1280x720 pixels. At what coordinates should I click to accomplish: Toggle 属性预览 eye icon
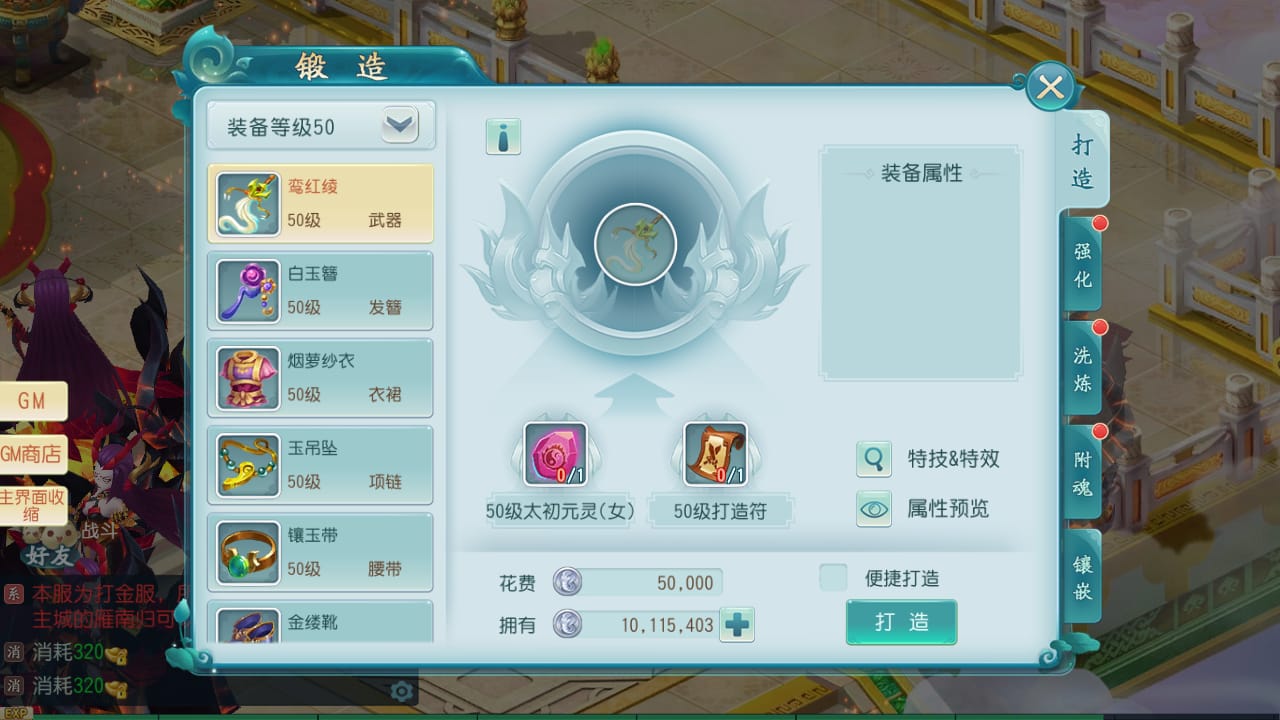874,509
